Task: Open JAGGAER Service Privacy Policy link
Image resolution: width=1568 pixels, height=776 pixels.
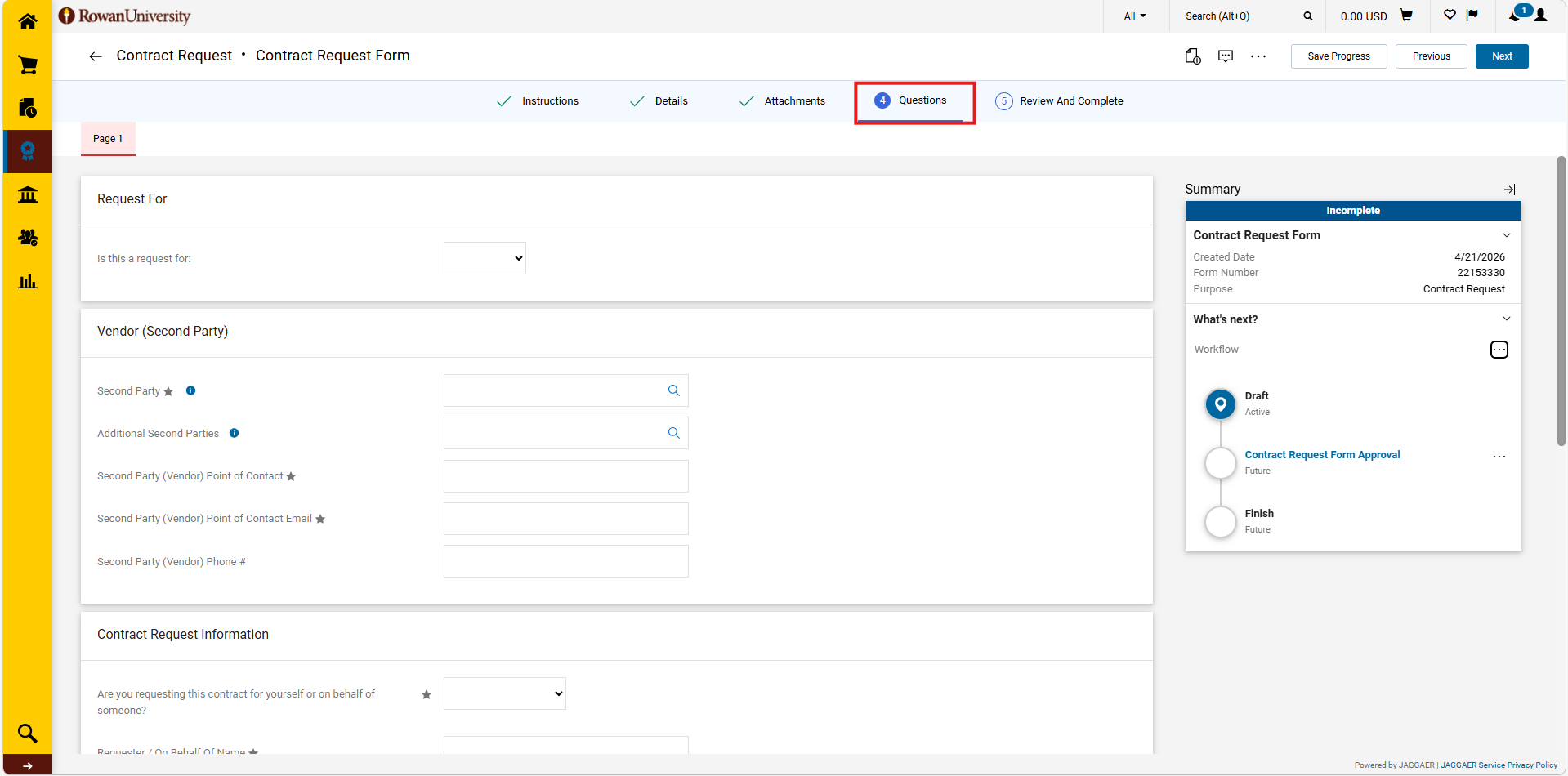Action: click(x=1499, y=765)
